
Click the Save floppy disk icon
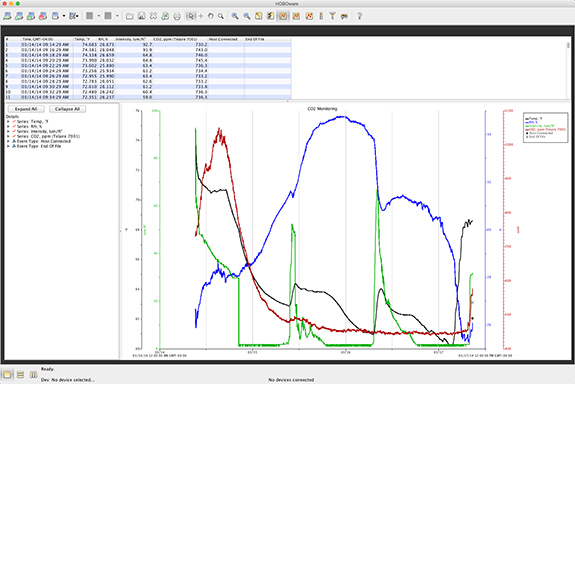(x=142, y=16)
